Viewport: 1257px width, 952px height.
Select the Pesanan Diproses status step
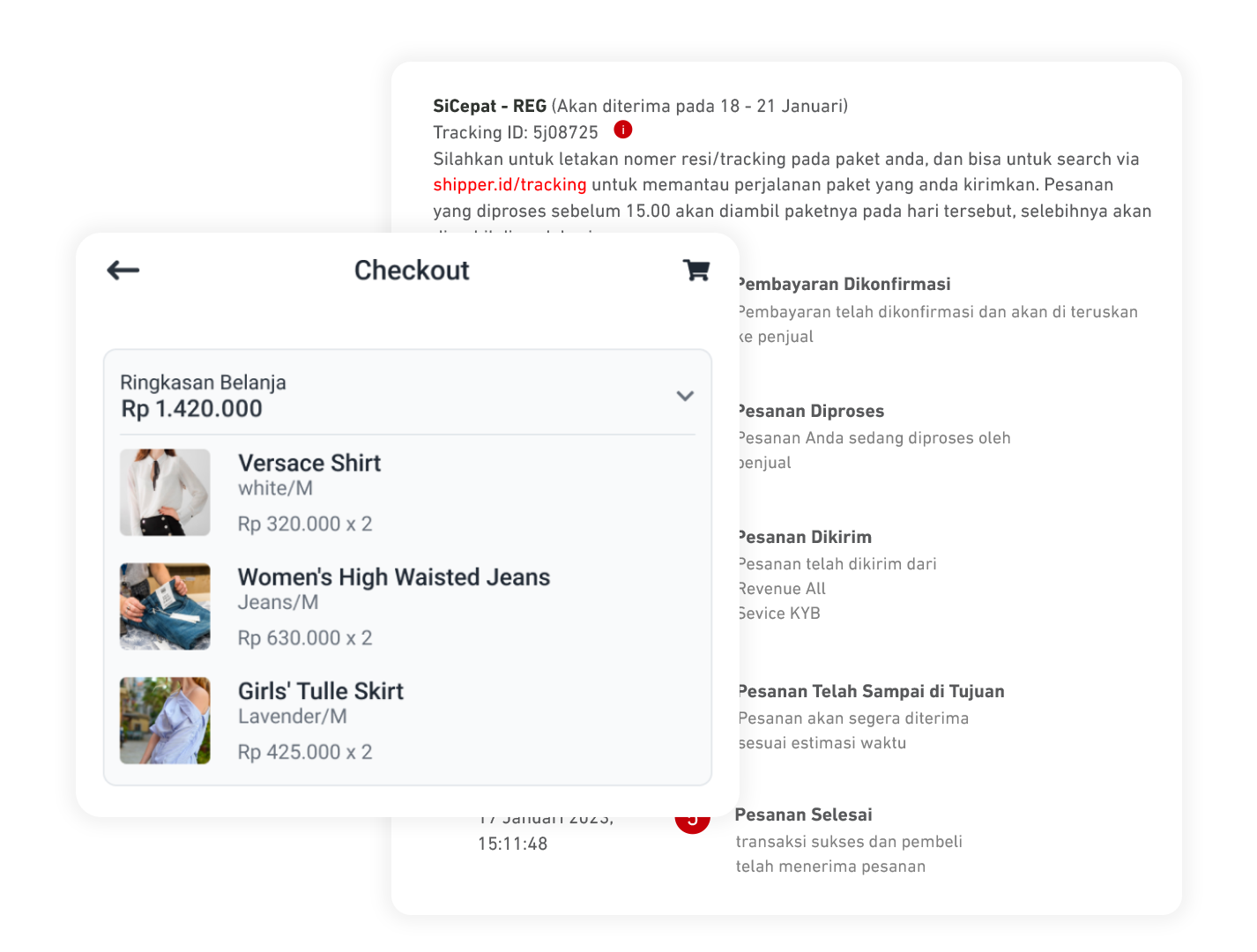[812, 411]
